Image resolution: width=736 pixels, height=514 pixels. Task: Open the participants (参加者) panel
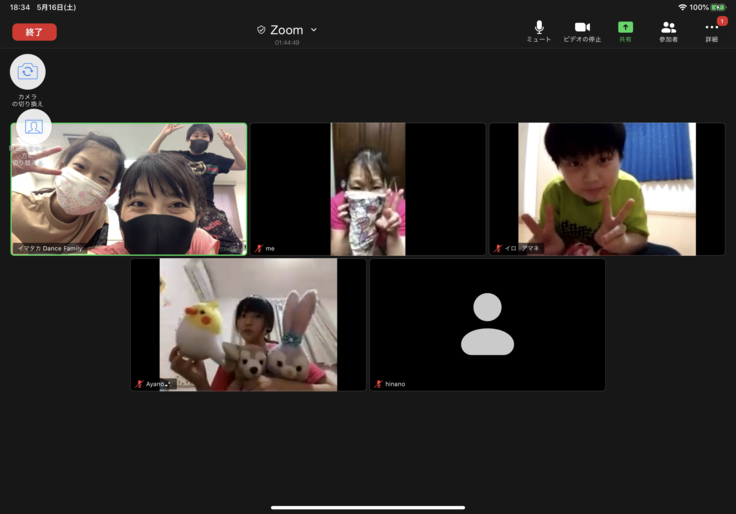click(668, 31)
